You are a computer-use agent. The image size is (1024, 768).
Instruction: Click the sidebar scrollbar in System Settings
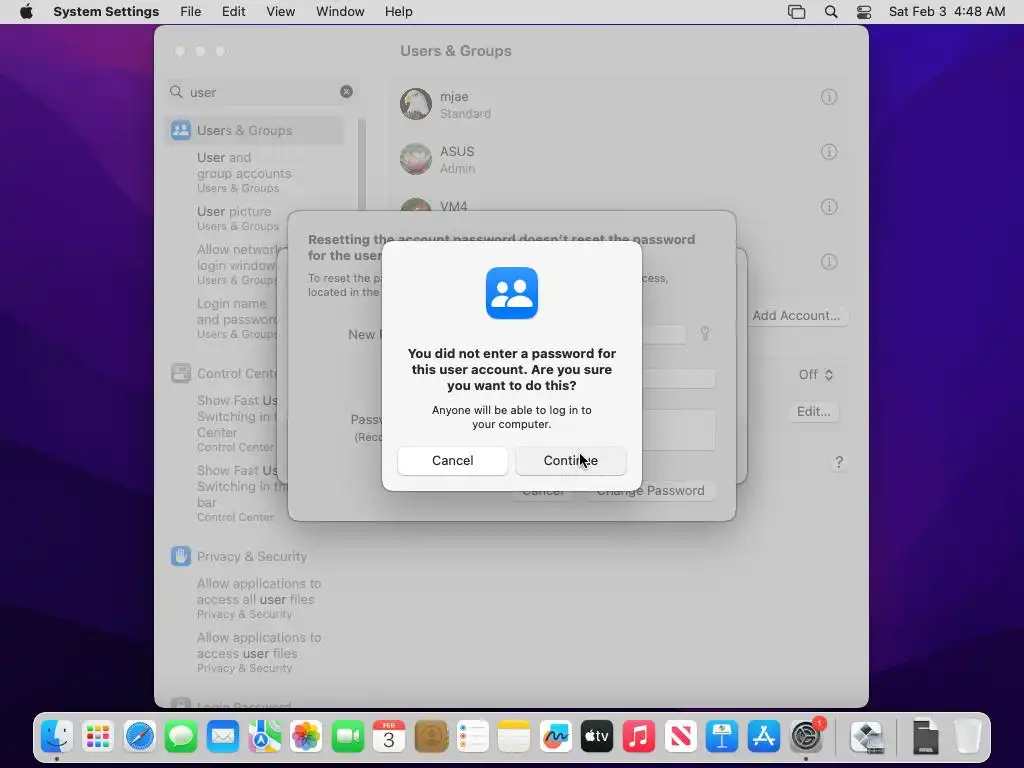[362, 163]
